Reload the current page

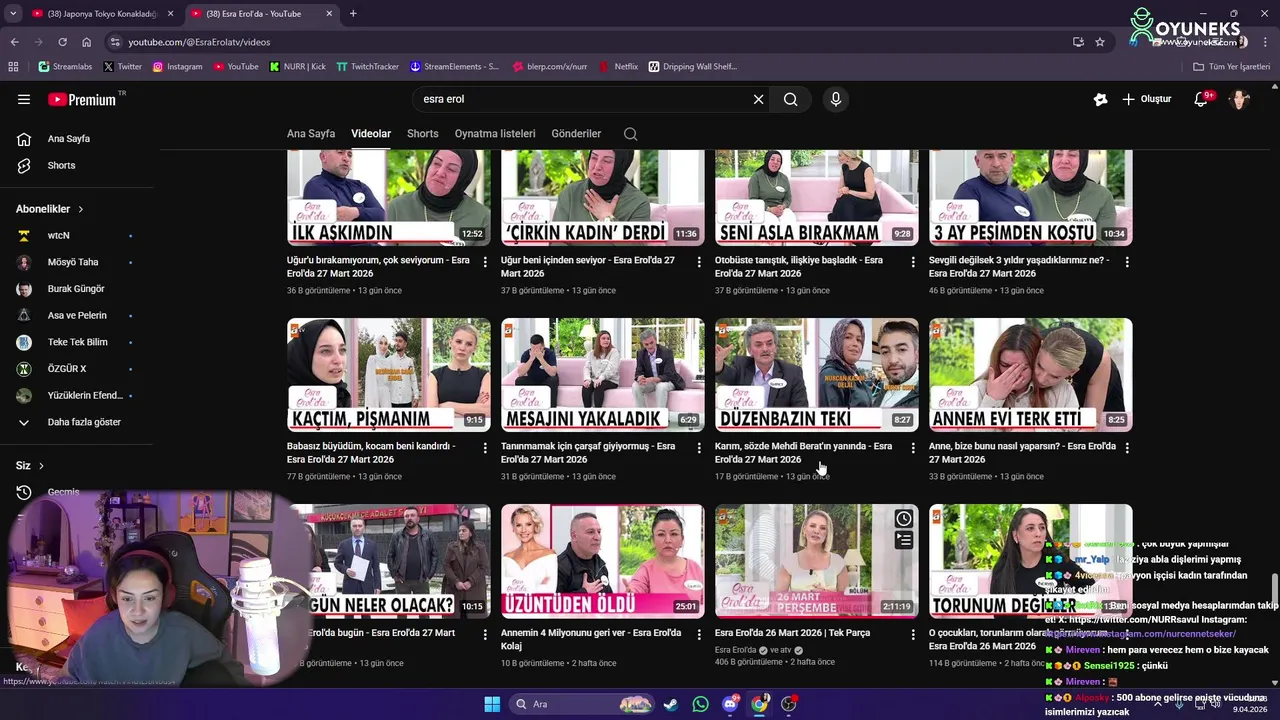pos(62,42)
